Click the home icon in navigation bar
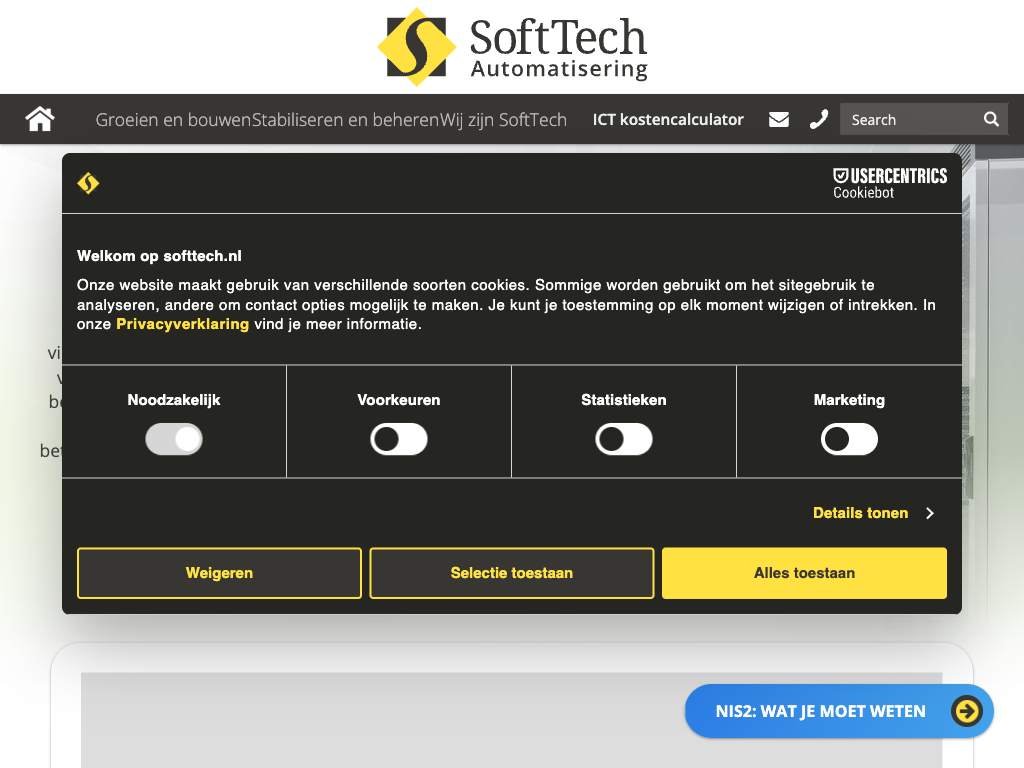 pyautogui.click(x=40, y=120)
